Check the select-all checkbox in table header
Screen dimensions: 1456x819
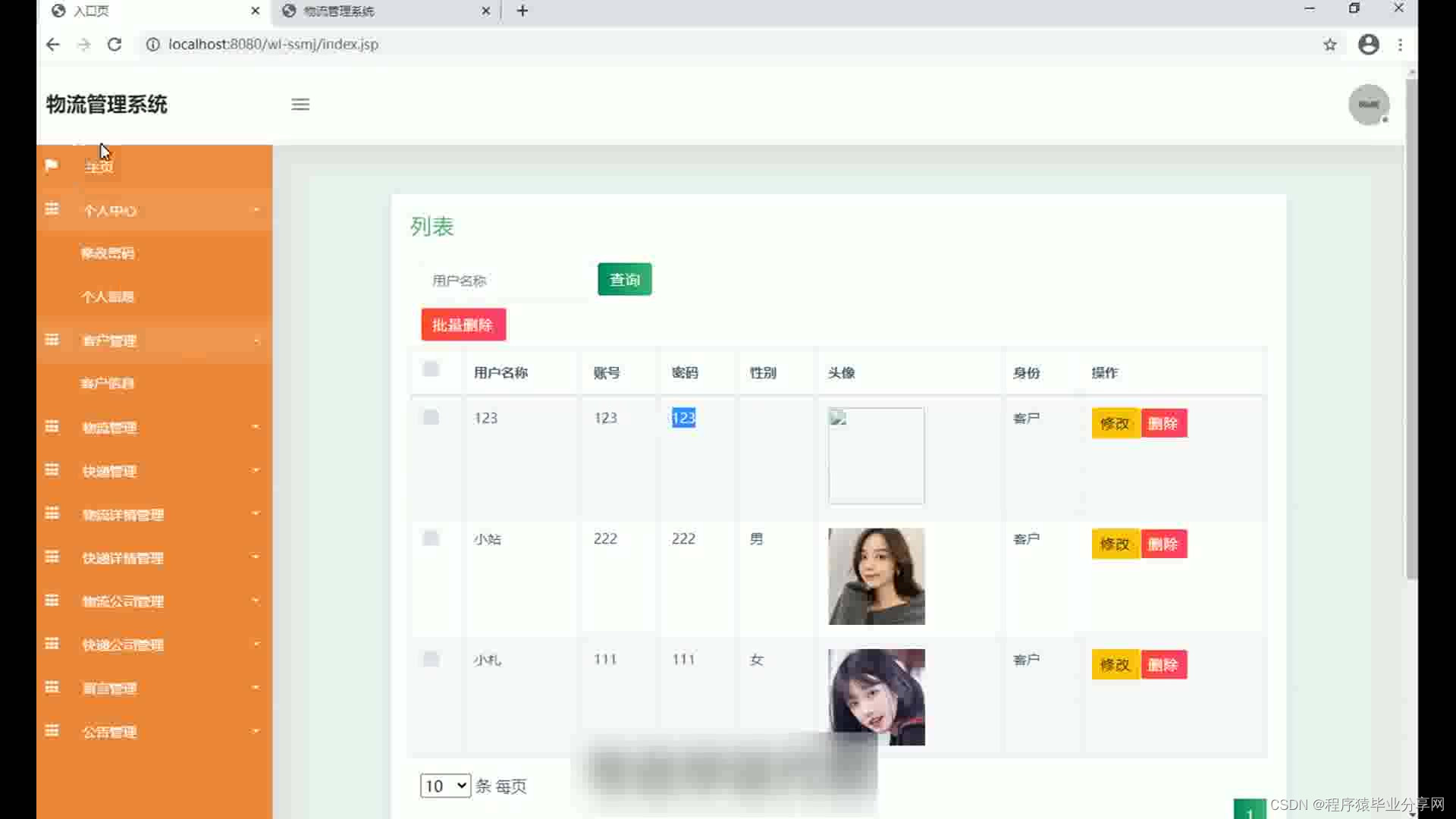pos(431,369)
